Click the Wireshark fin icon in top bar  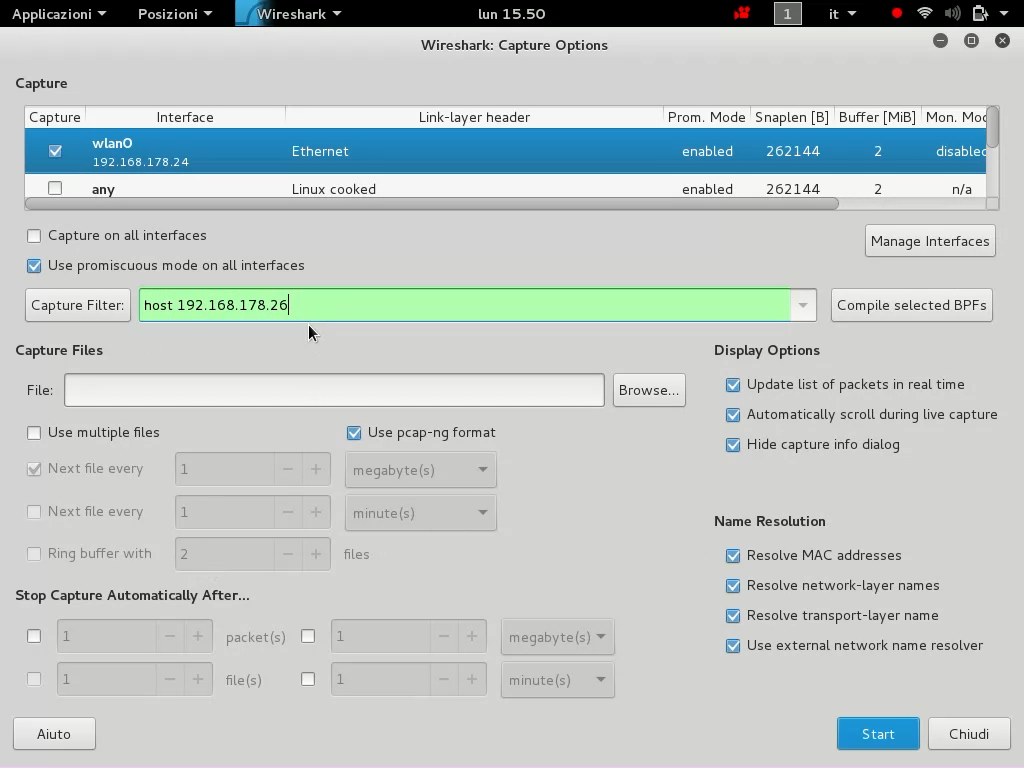tap(244, 14)
